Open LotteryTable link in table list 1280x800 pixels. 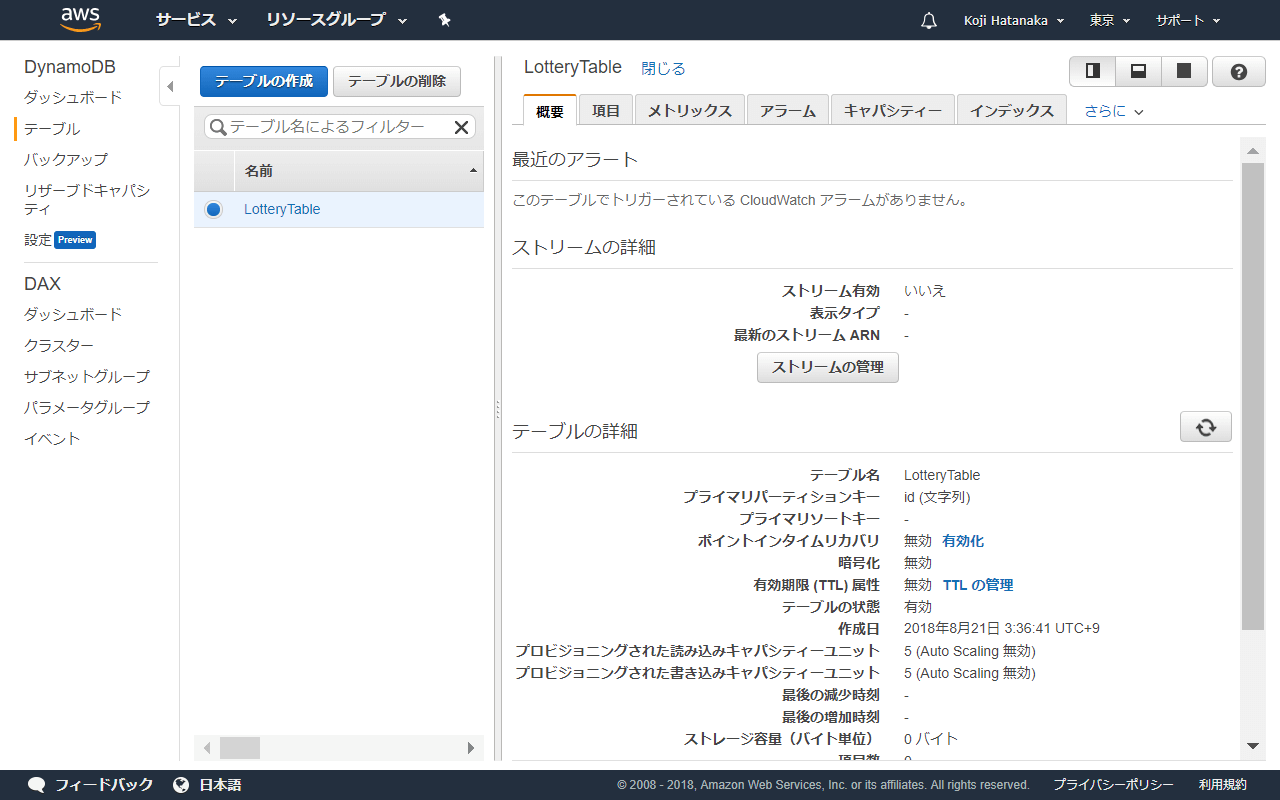coord(282,209)
